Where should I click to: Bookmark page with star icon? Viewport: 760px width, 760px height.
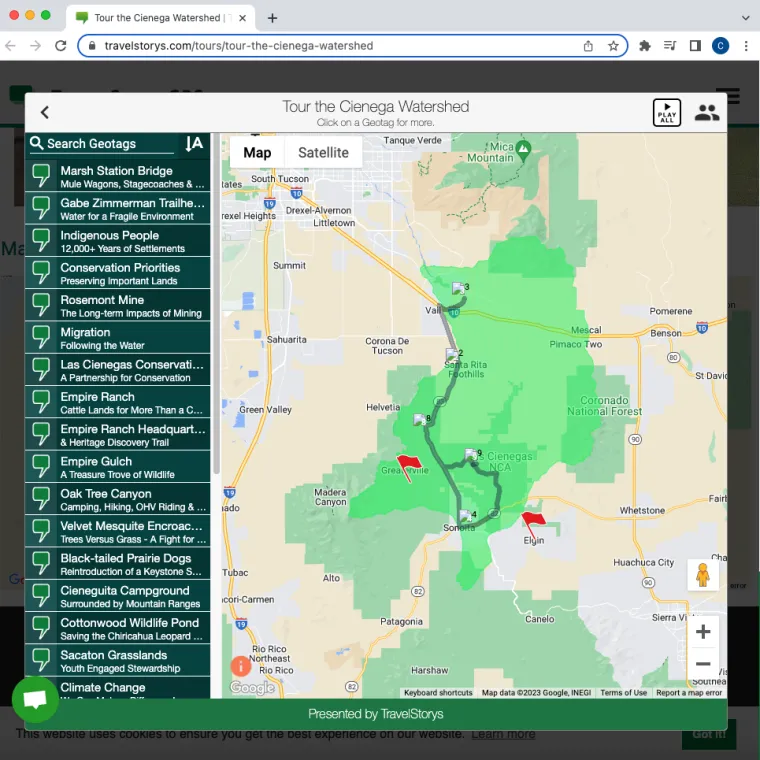click(613, 46)
